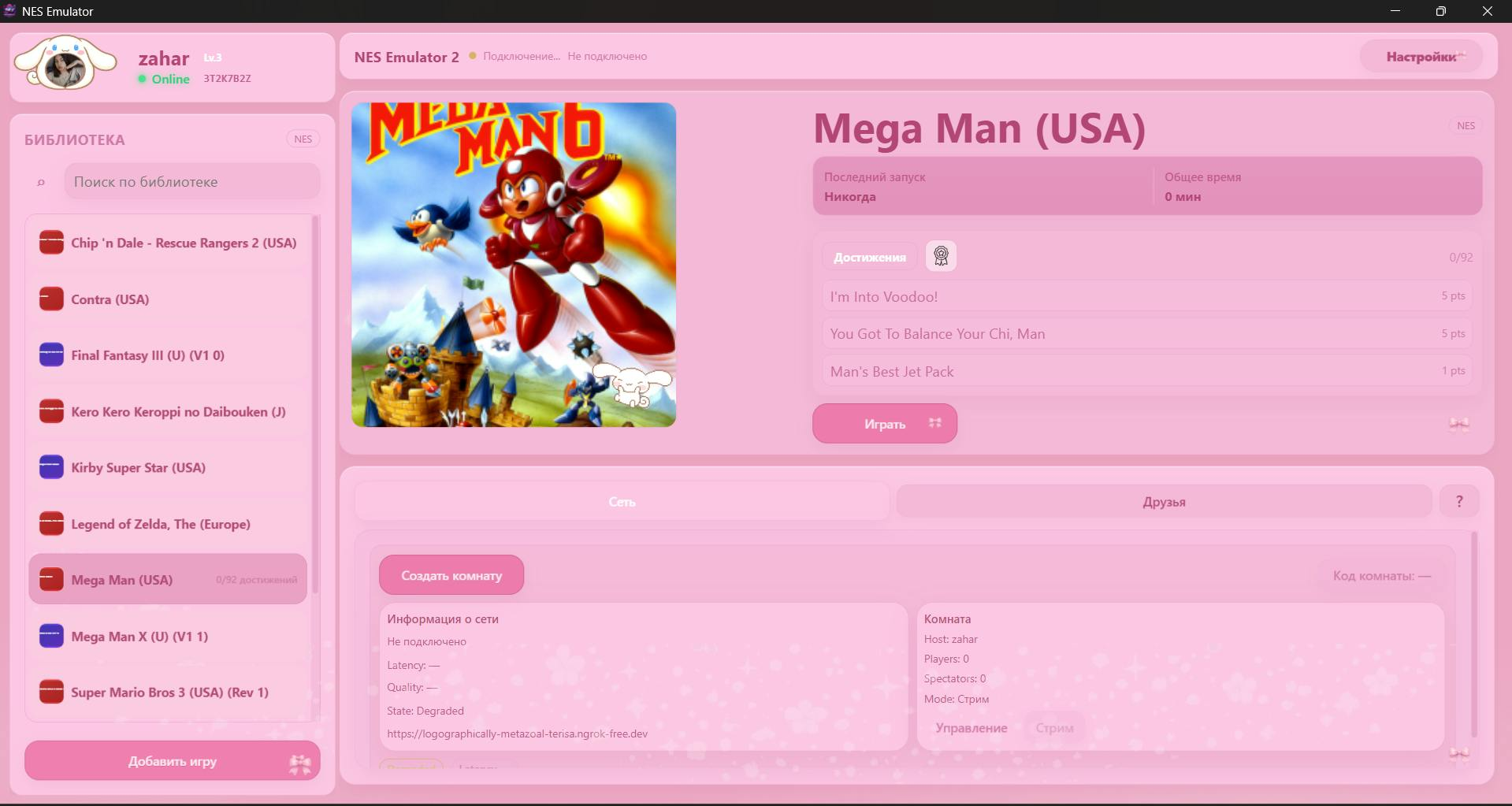Click the green Online status dot
Image resolution: width=1512 pixels, height=806 pixels.
click(x=143, y=79)
